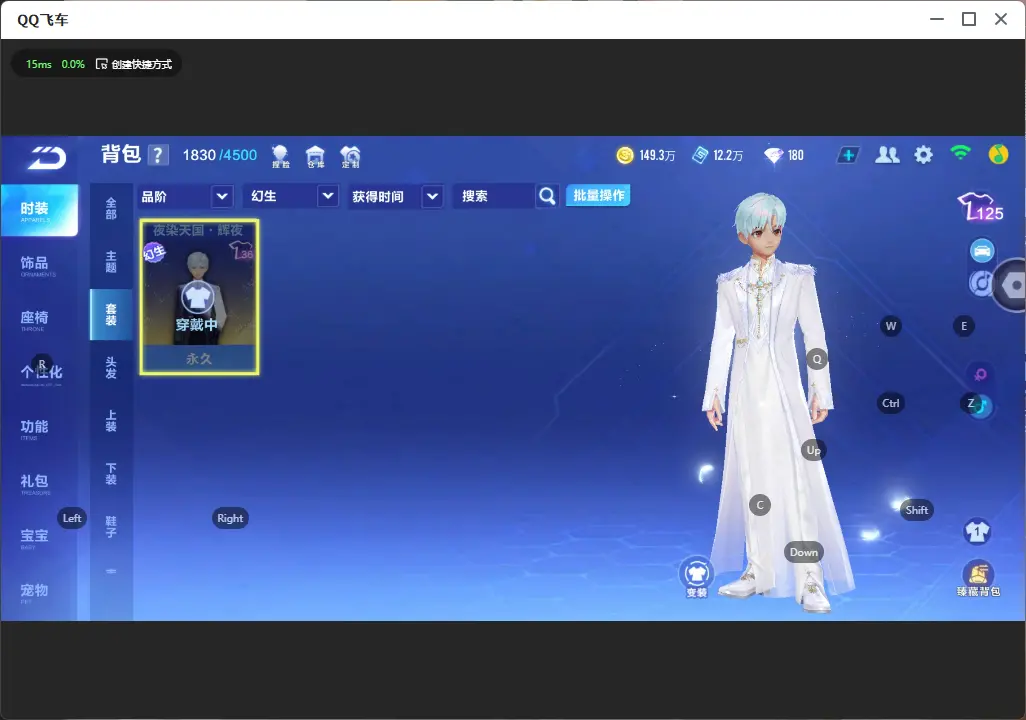1026x720 pixels.
Task: Click the Left key overlay button
Action: click(72, 518)
